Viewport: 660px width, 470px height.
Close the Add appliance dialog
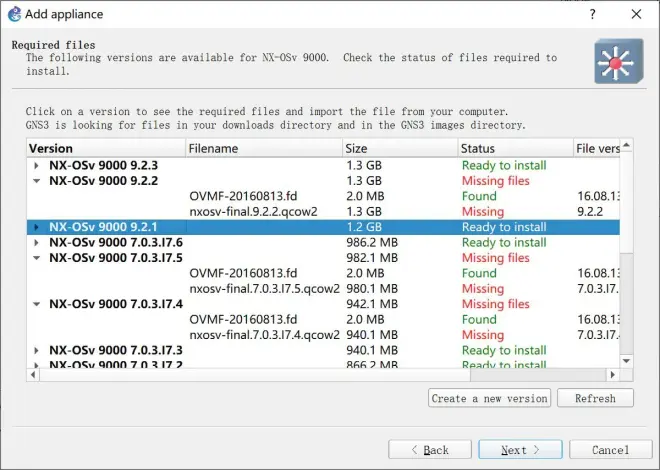point(636,14)
